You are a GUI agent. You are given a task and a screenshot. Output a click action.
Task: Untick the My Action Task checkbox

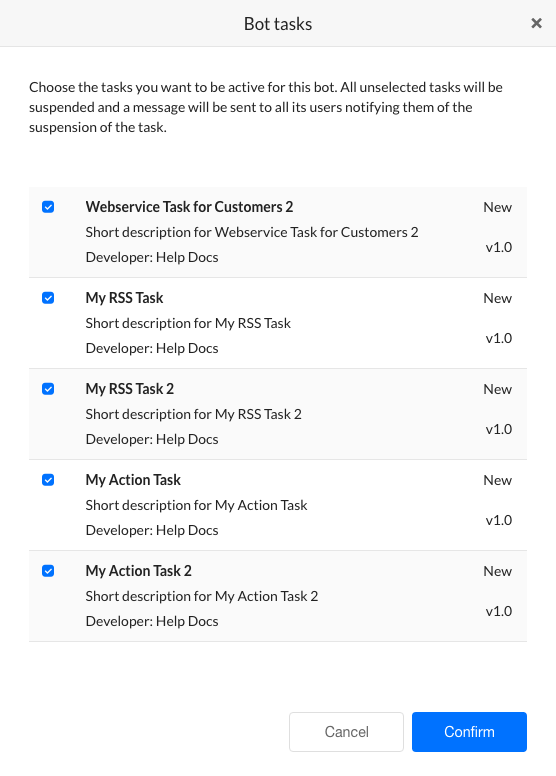(48, 480)
